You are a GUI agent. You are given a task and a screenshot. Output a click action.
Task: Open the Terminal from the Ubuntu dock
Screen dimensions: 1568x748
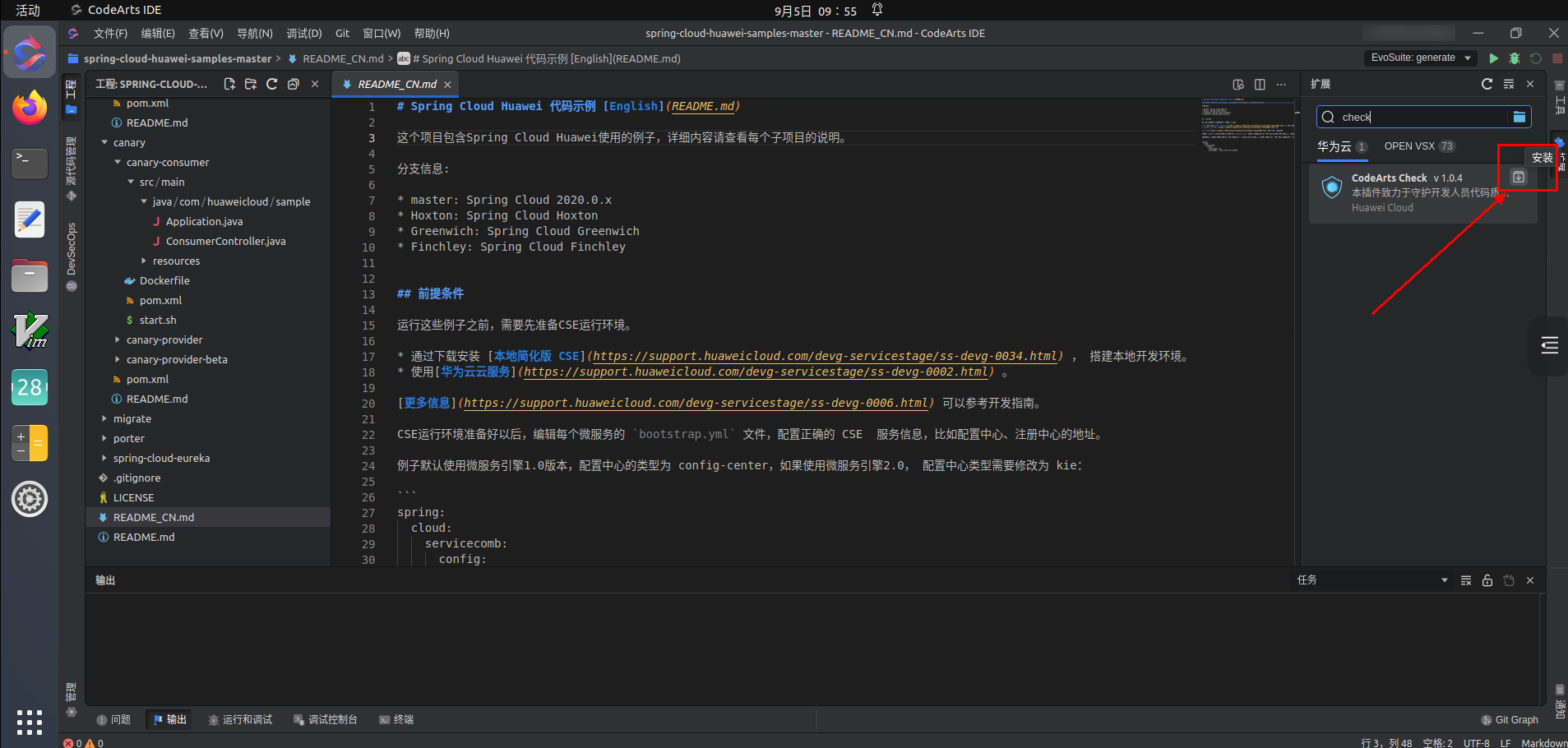[30, 163]
